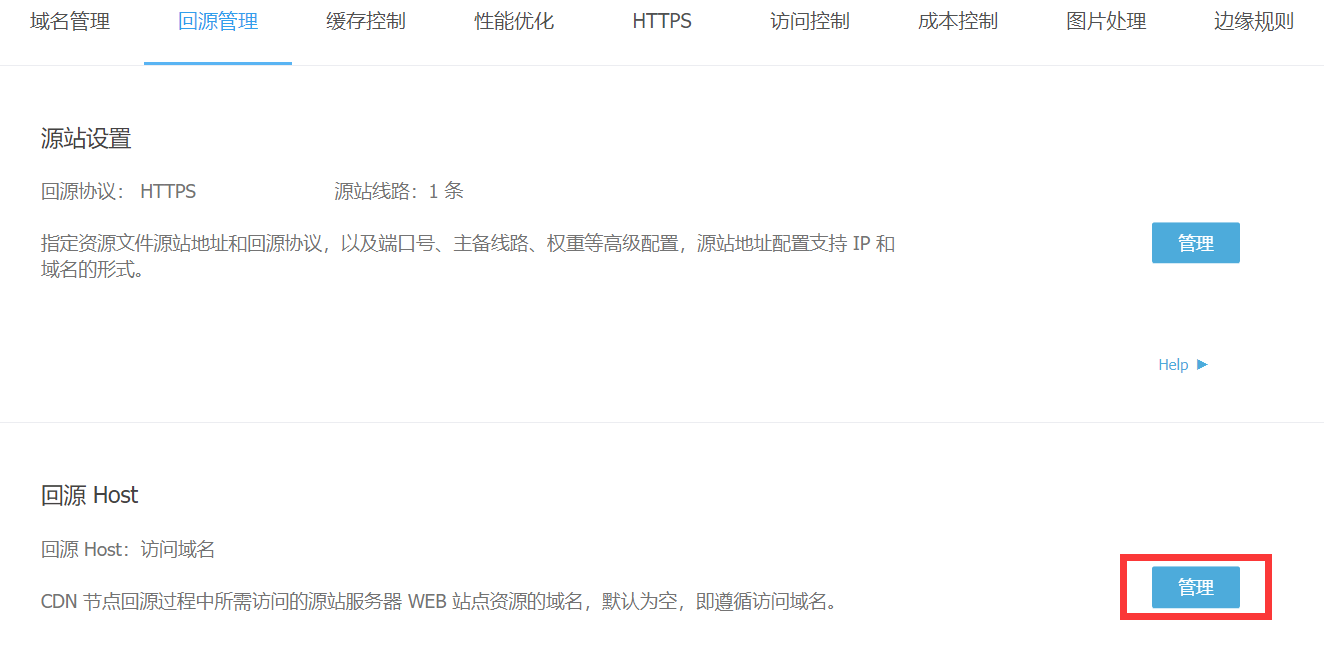Click the 回源 Host 访问域名 value
This screenshot has height=648, width=1324.
(x=177, y=549)
